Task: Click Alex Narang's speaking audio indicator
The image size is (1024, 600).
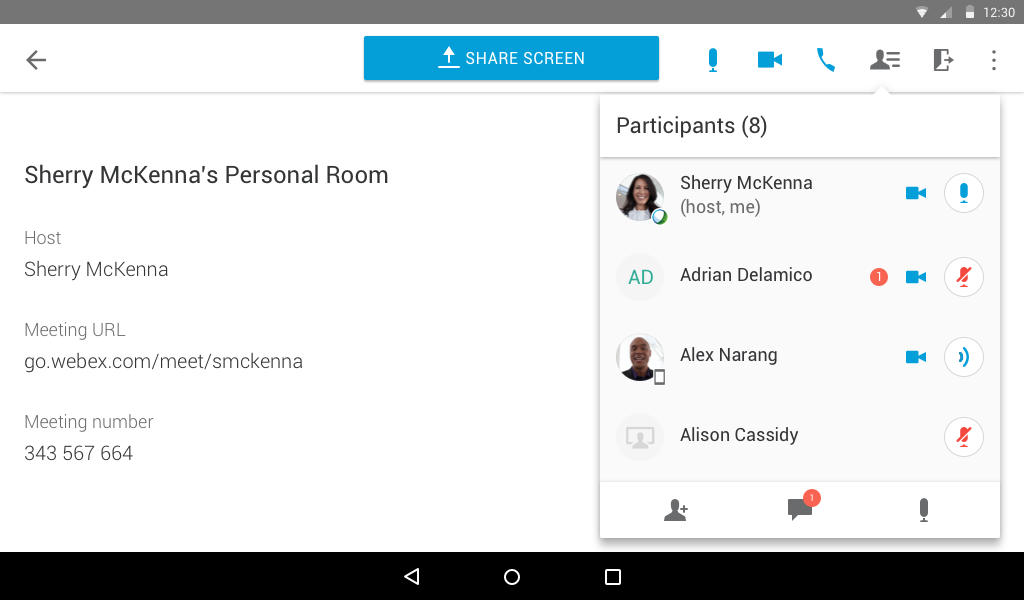Action: tap(963, 356)
